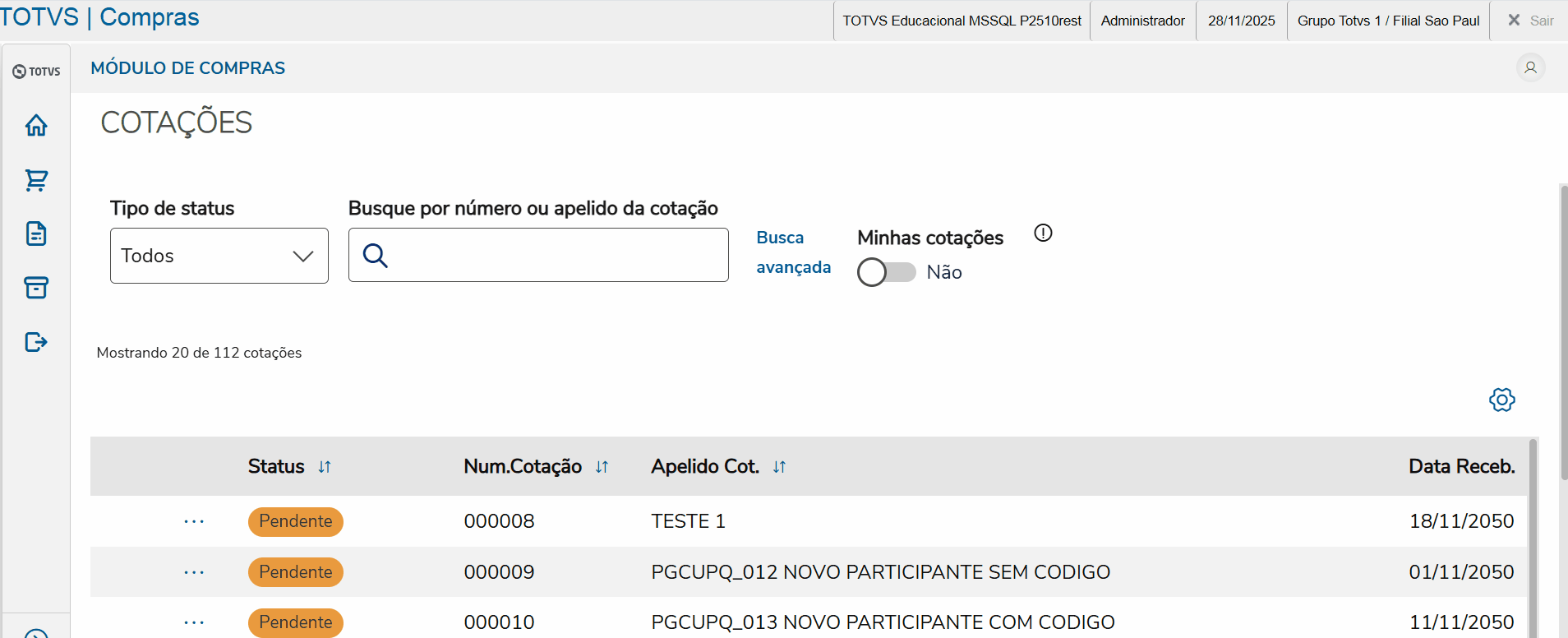Open the document sidebar icon
This screenshot has height=638, width=1568.
pyautogui.click(x=36, y=233)
